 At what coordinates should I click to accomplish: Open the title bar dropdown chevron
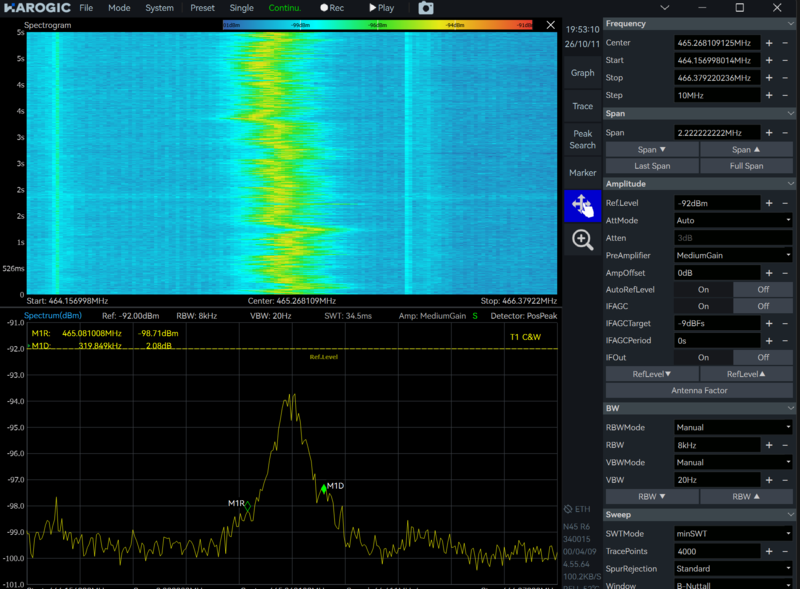tap(664, 8)
